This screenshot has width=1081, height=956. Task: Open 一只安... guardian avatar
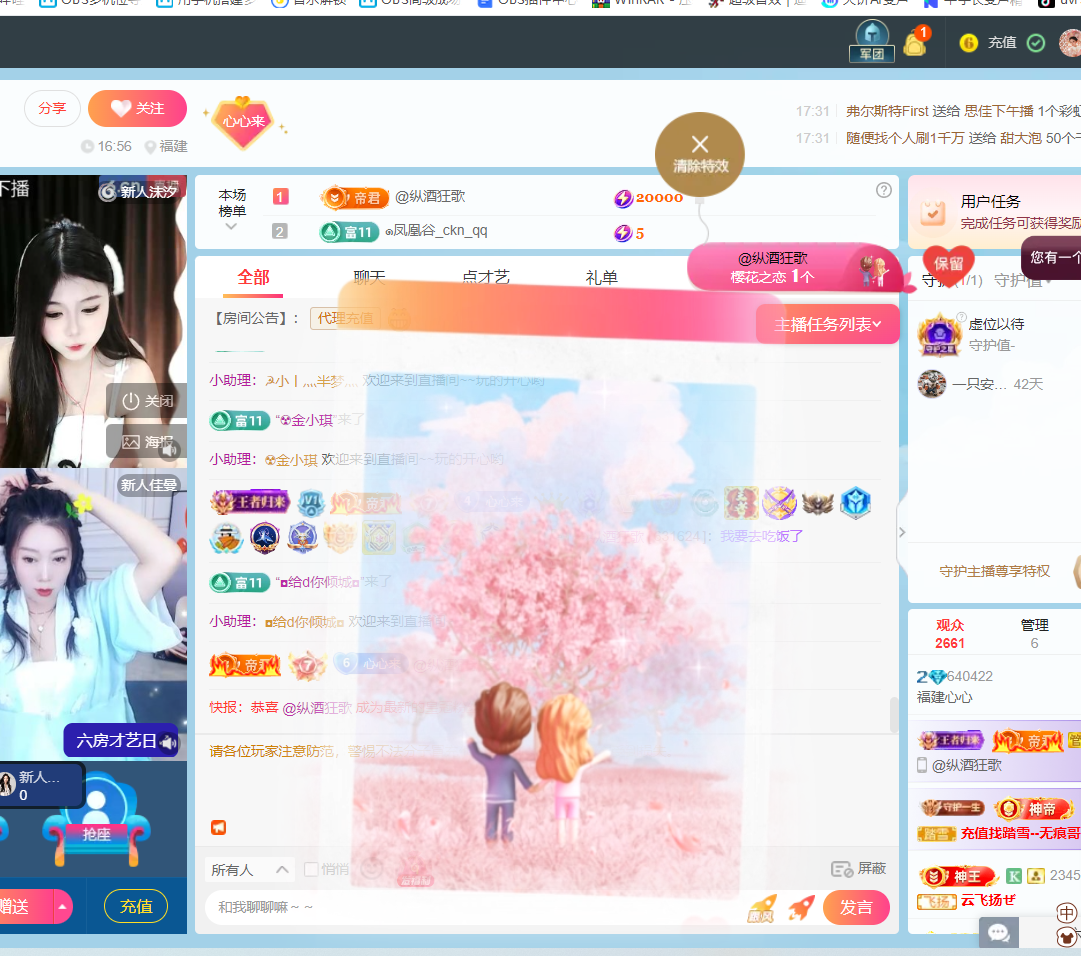tap(931, 384)
